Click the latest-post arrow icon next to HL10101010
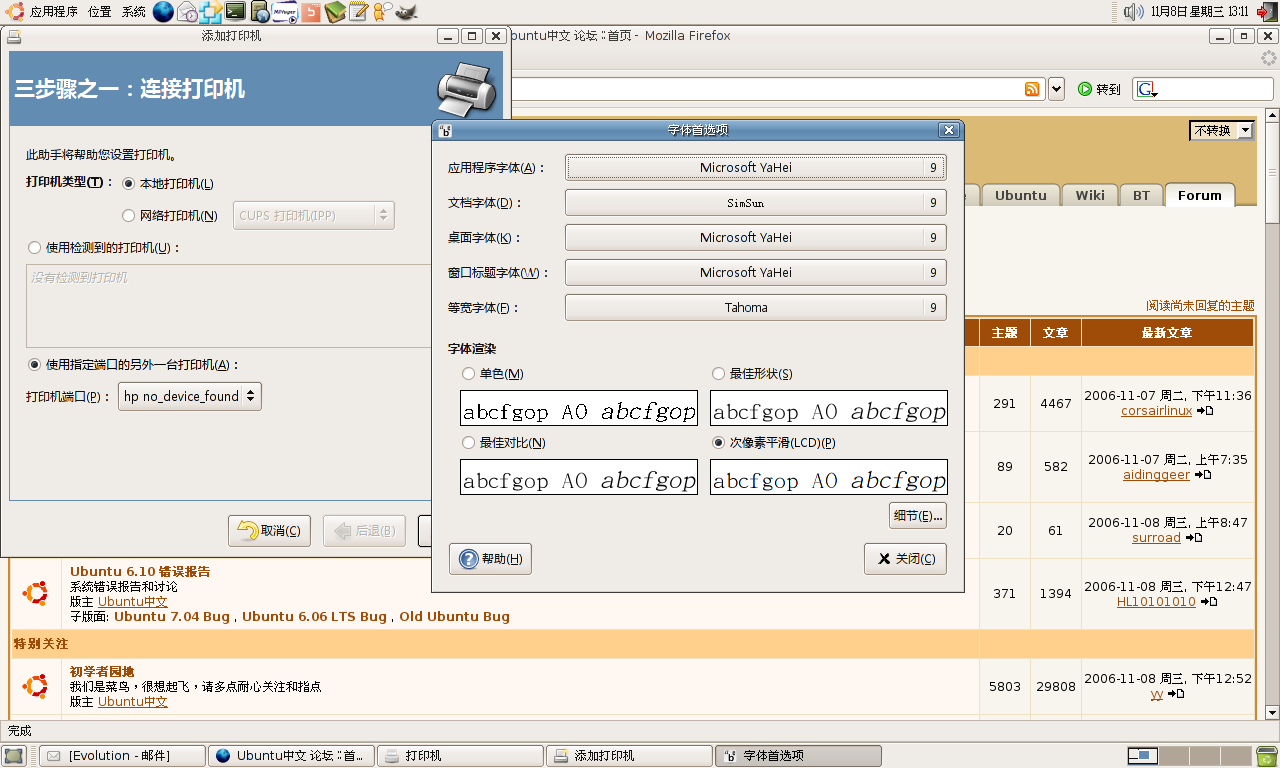The width and height of the screenshot is (1280, 768). (x=1209, y=602)
